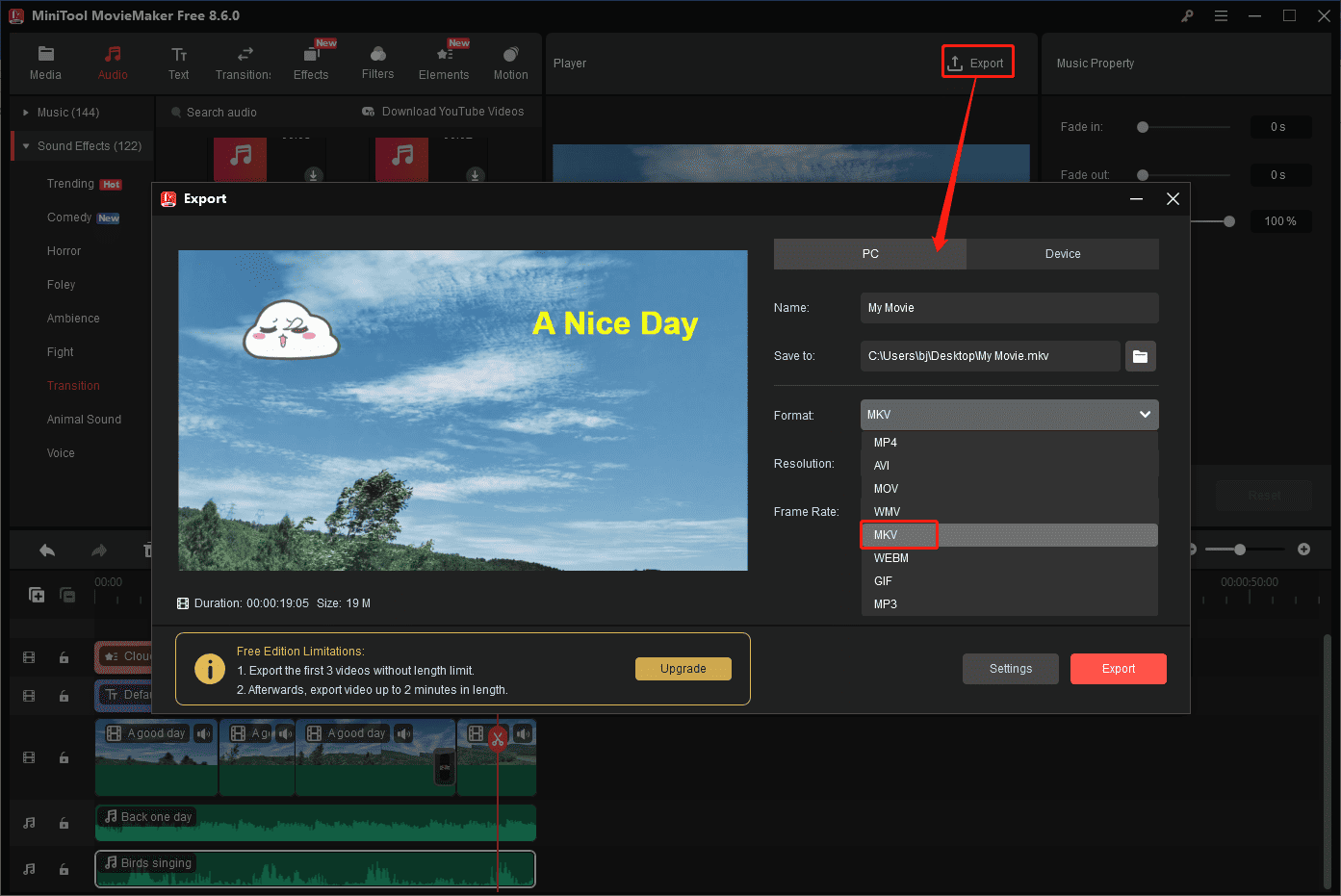This screenshot has width=1341, height=896.
Task: Select the Horror sound category
Action: coord(64,251)
